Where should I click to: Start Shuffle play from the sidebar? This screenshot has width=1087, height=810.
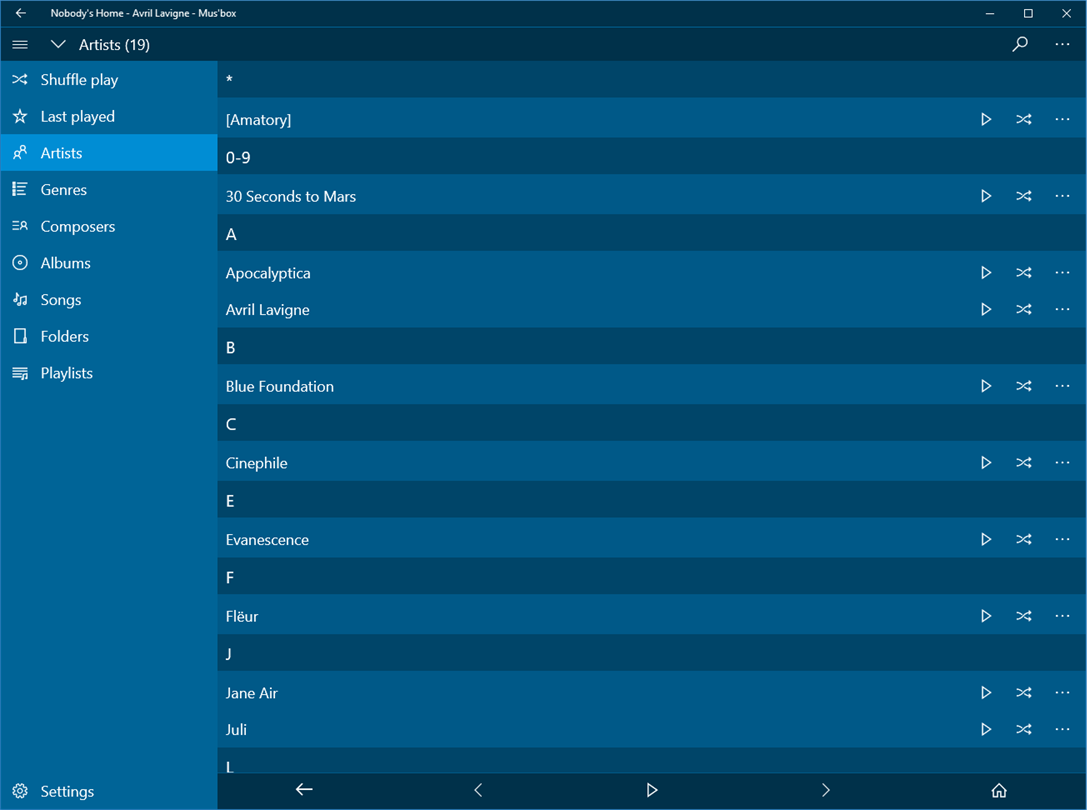click(109, 80)
